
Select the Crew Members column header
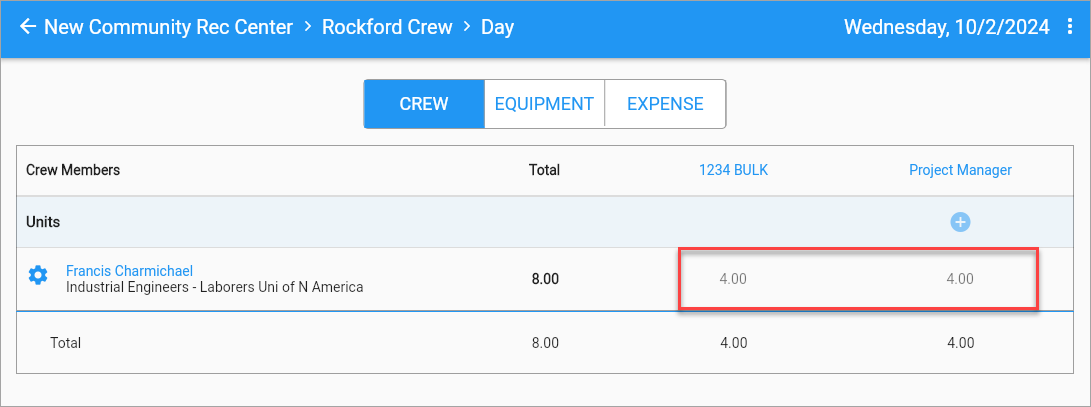click(x=73, y=170)
